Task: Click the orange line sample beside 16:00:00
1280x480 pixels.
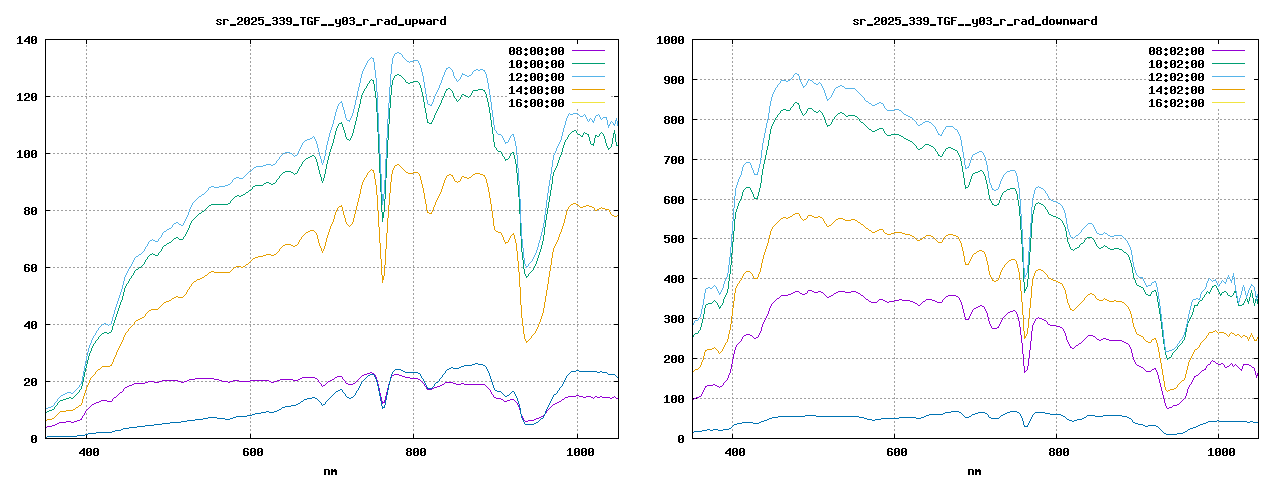Action: [x=588, y=103]
